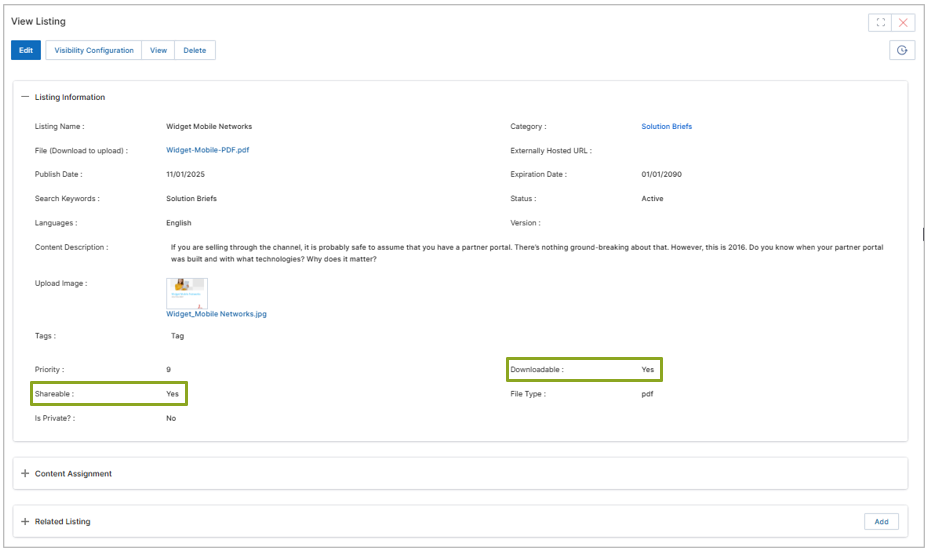
Task: Open the Solution Briefs category link
Action: (x=666, y=127)
